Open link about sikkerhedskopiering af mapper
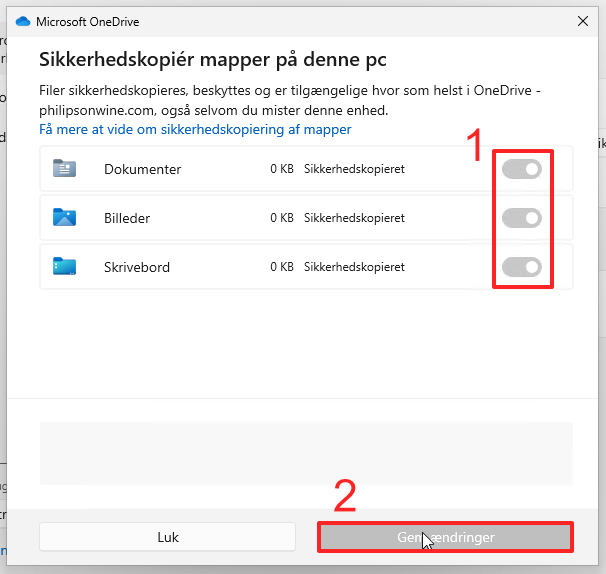 click(x=195, y=129)
